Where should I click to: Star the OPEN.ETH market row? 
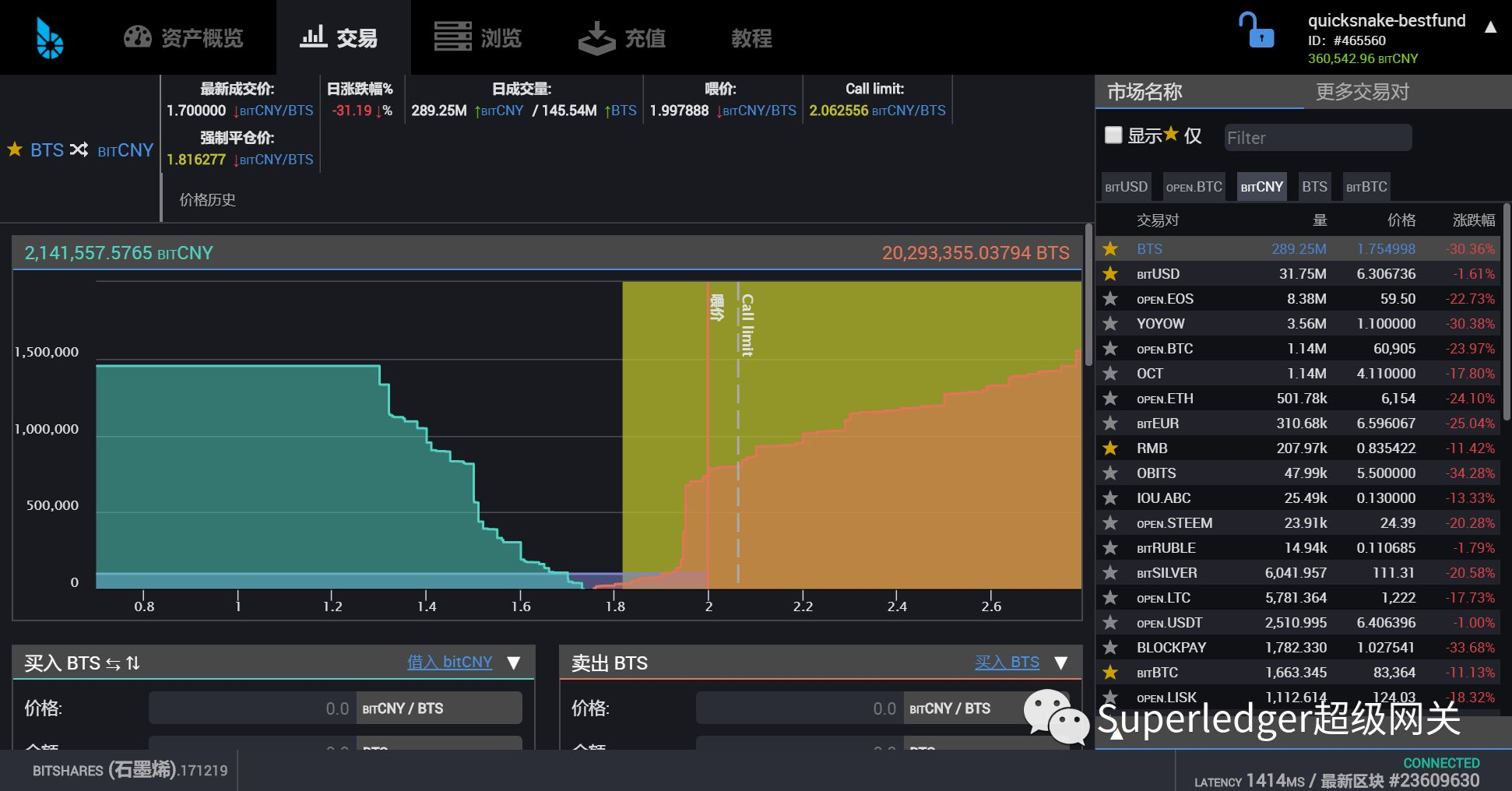pos(1110,398)
